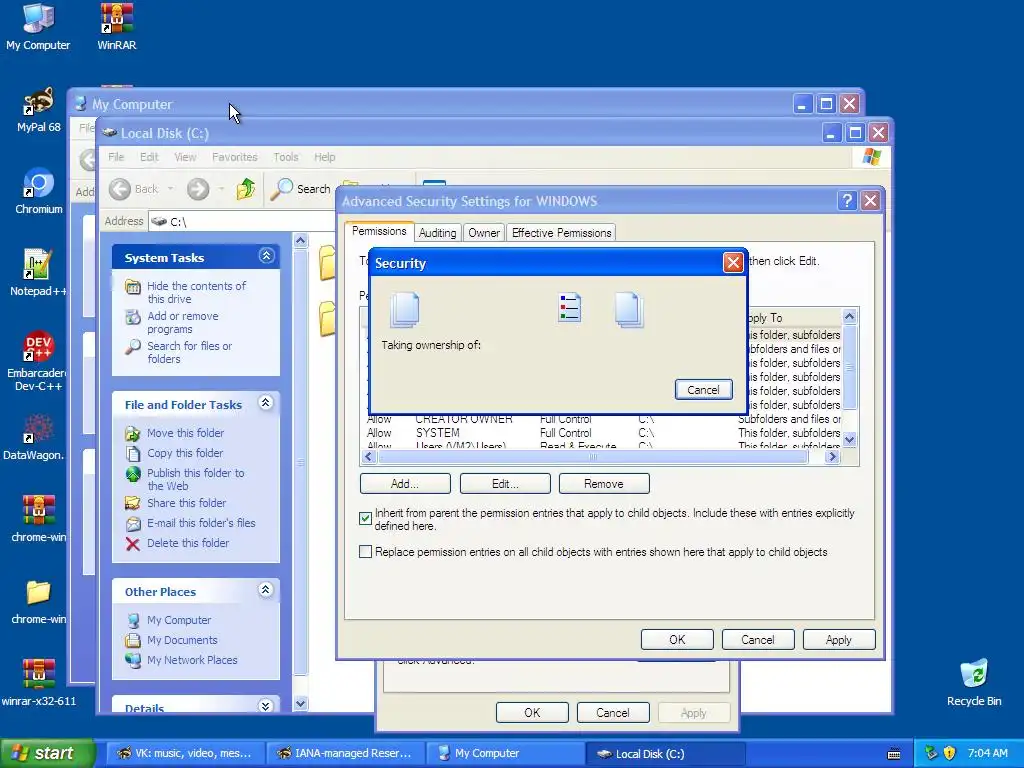Viewport: 1024px width, 768px height.
Task: Click the Edit... permission entry button
Action: click(505, 484)
